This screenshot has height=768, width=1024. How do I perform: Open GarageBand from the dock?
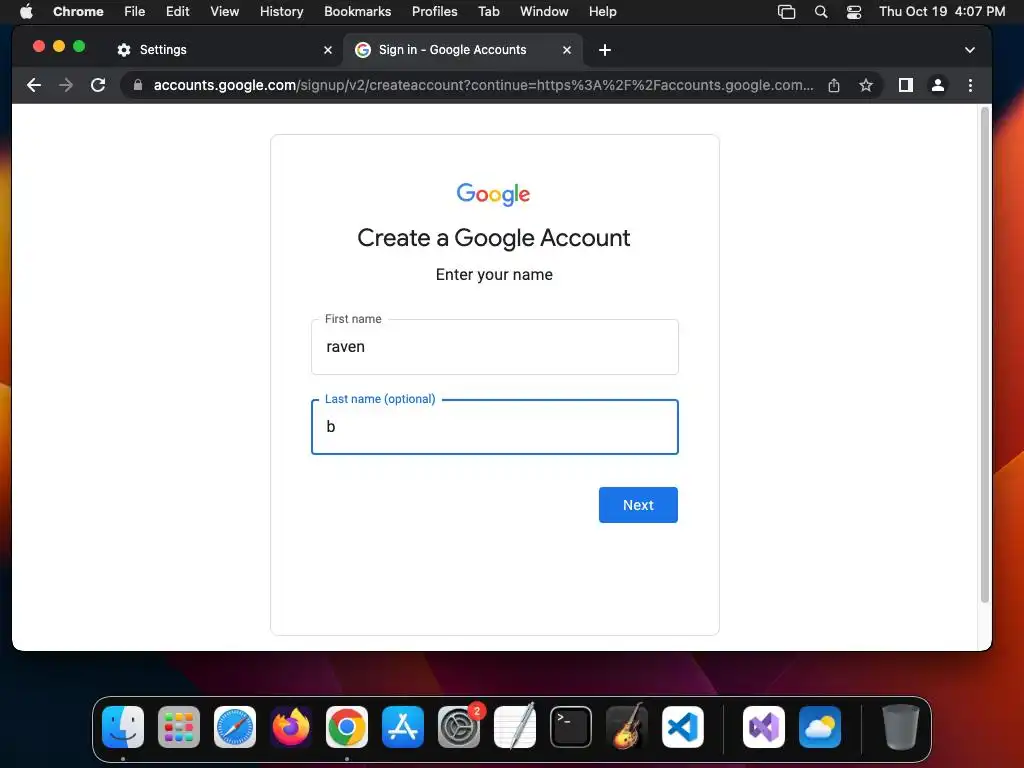(627, 727)
